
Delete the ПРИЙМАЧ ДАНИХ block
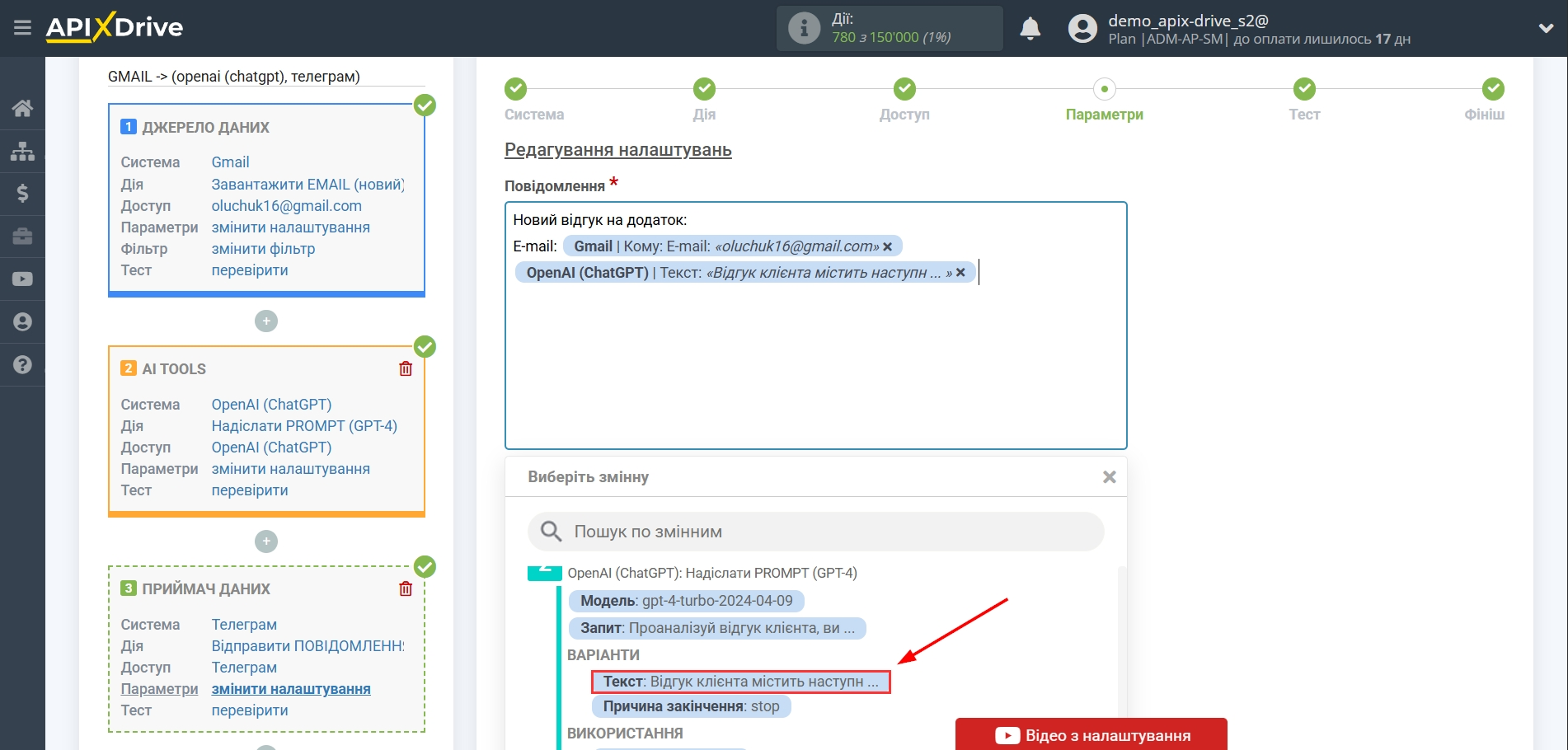coord(406,588)
